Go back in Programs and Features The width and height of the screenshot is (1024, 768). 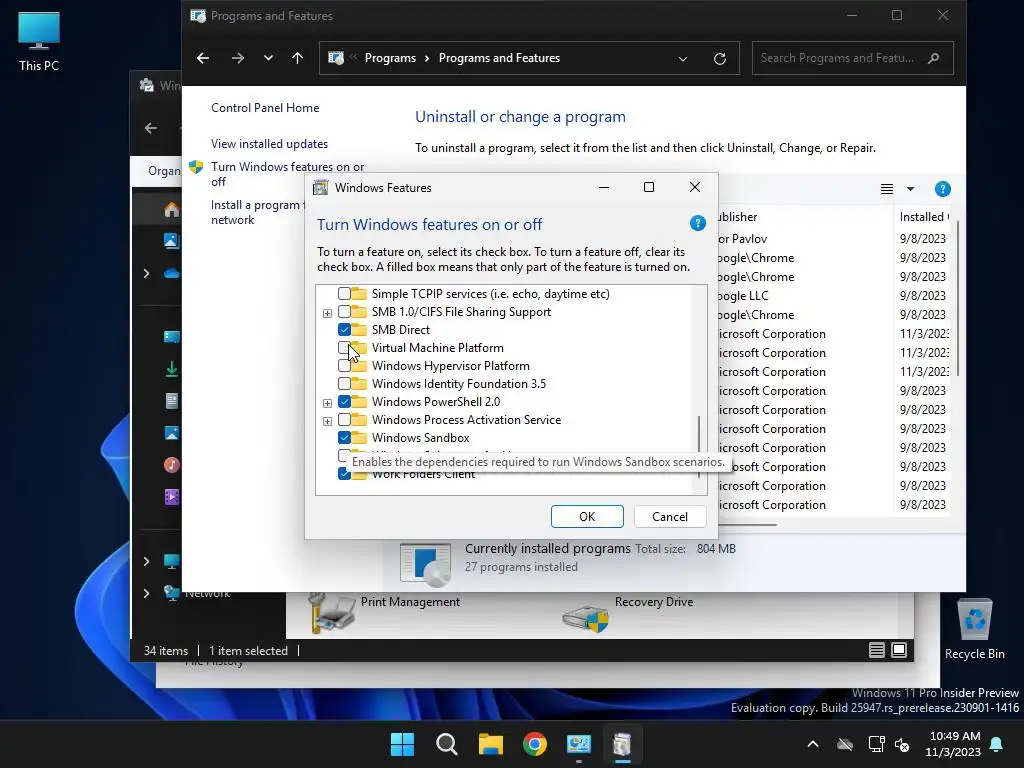(203, 58)
